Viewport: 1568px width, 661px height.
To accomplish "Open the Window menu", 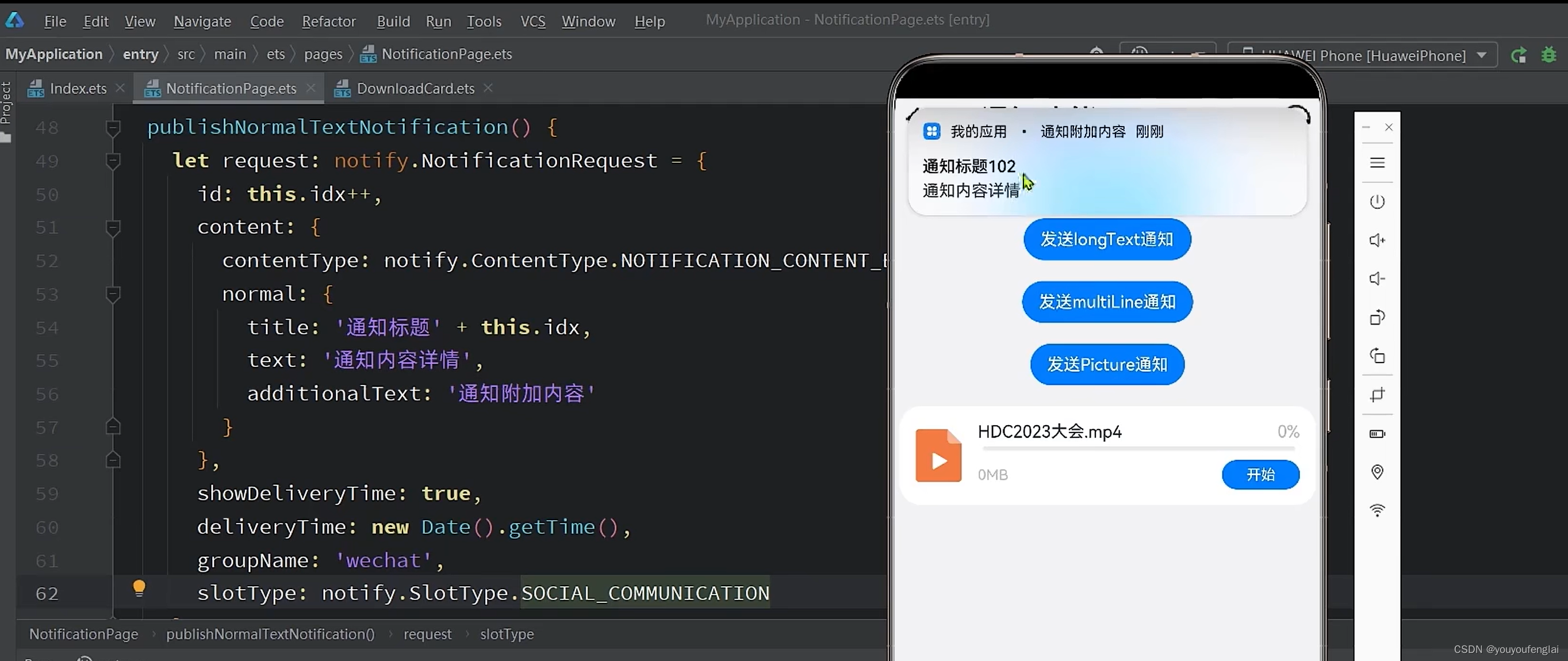I will (588, 21).
